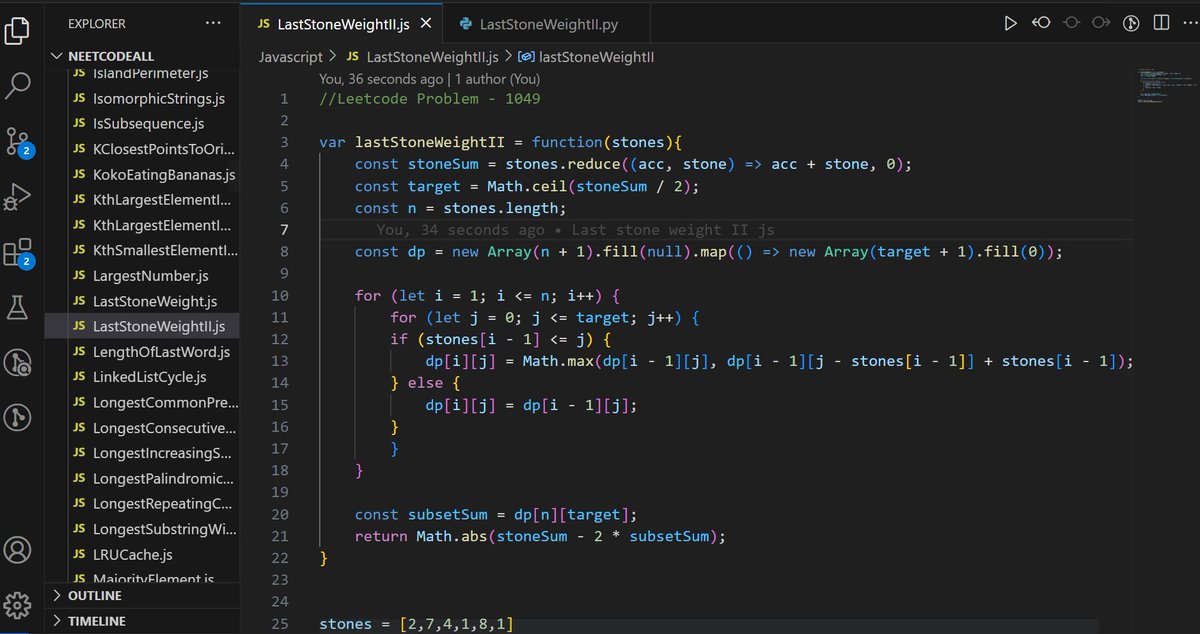Select LastStoneWeightII.js in the file tree
The width and height of the screenshot is (1200, 634).
(x=159, y=327)
